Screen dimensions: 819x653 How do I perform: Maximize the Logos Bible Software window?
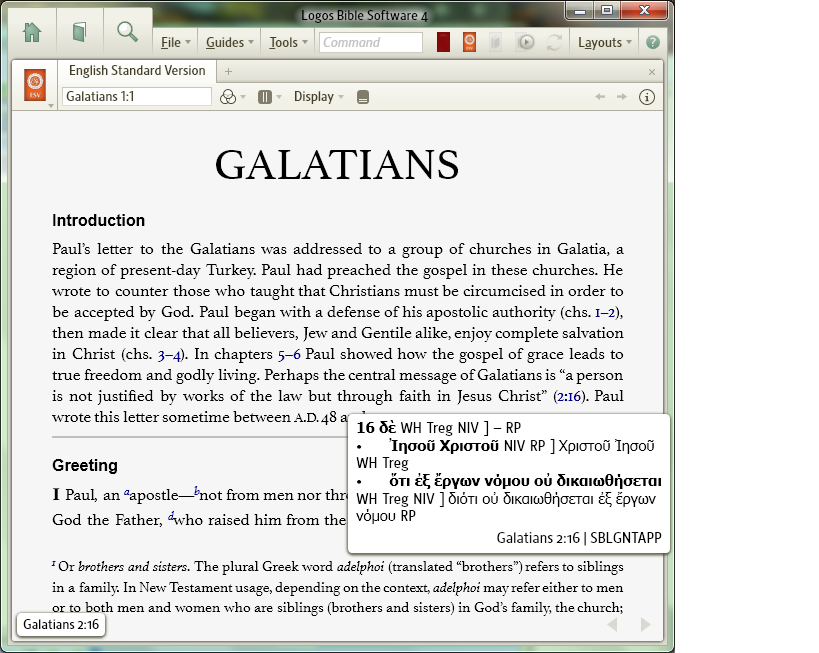[x=607, y=10]
